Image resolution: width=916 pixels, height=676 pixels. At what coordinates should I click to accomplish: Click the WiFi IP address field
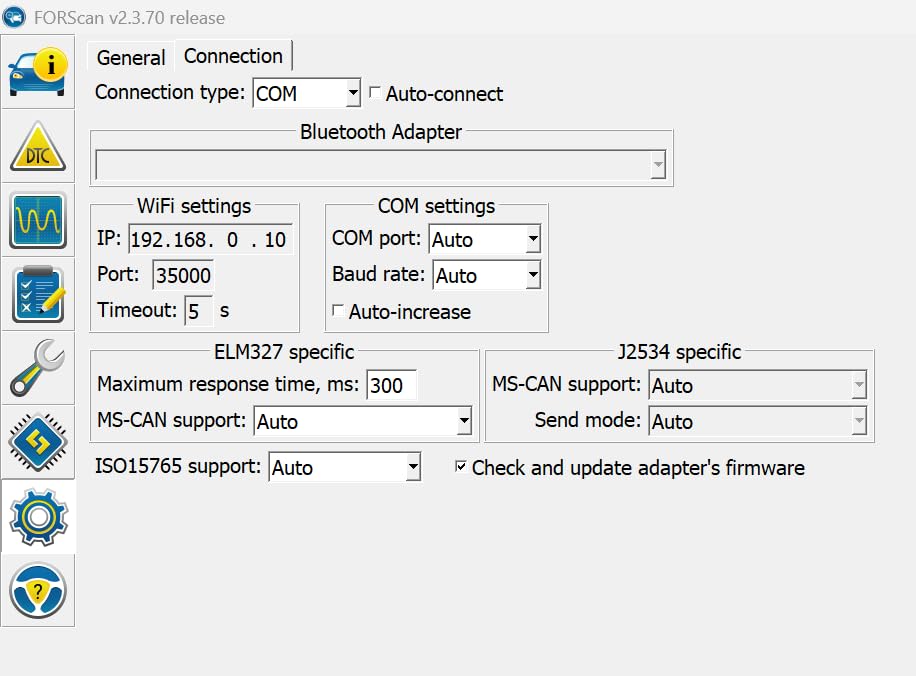pyautogui.click(x=210, y=239)
